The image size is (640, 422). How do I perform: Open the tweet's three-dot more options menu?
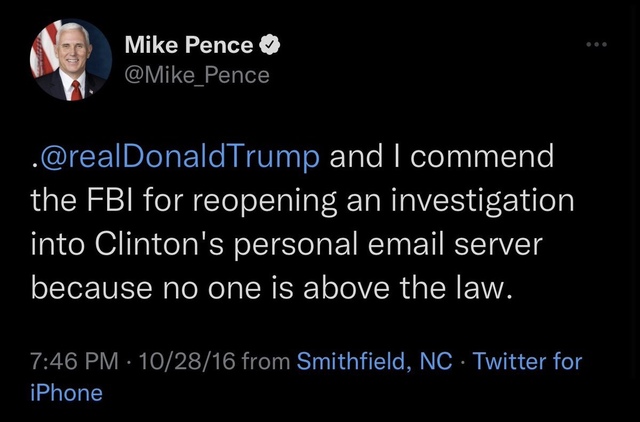(x=597, y=47)
